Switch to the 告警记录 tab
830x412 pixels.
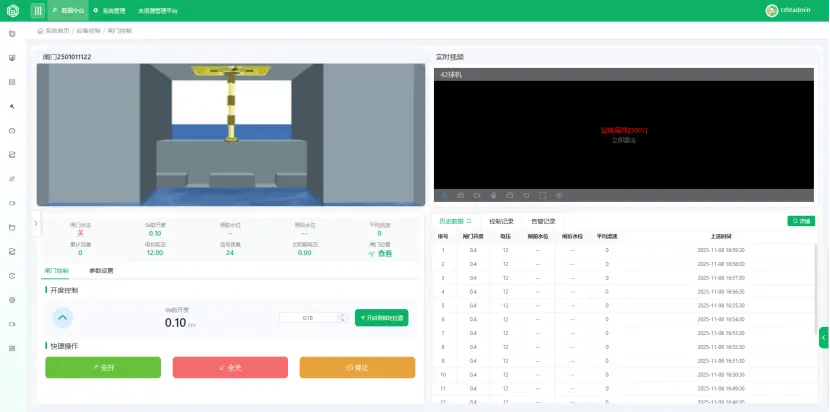[x=543, y=221]
